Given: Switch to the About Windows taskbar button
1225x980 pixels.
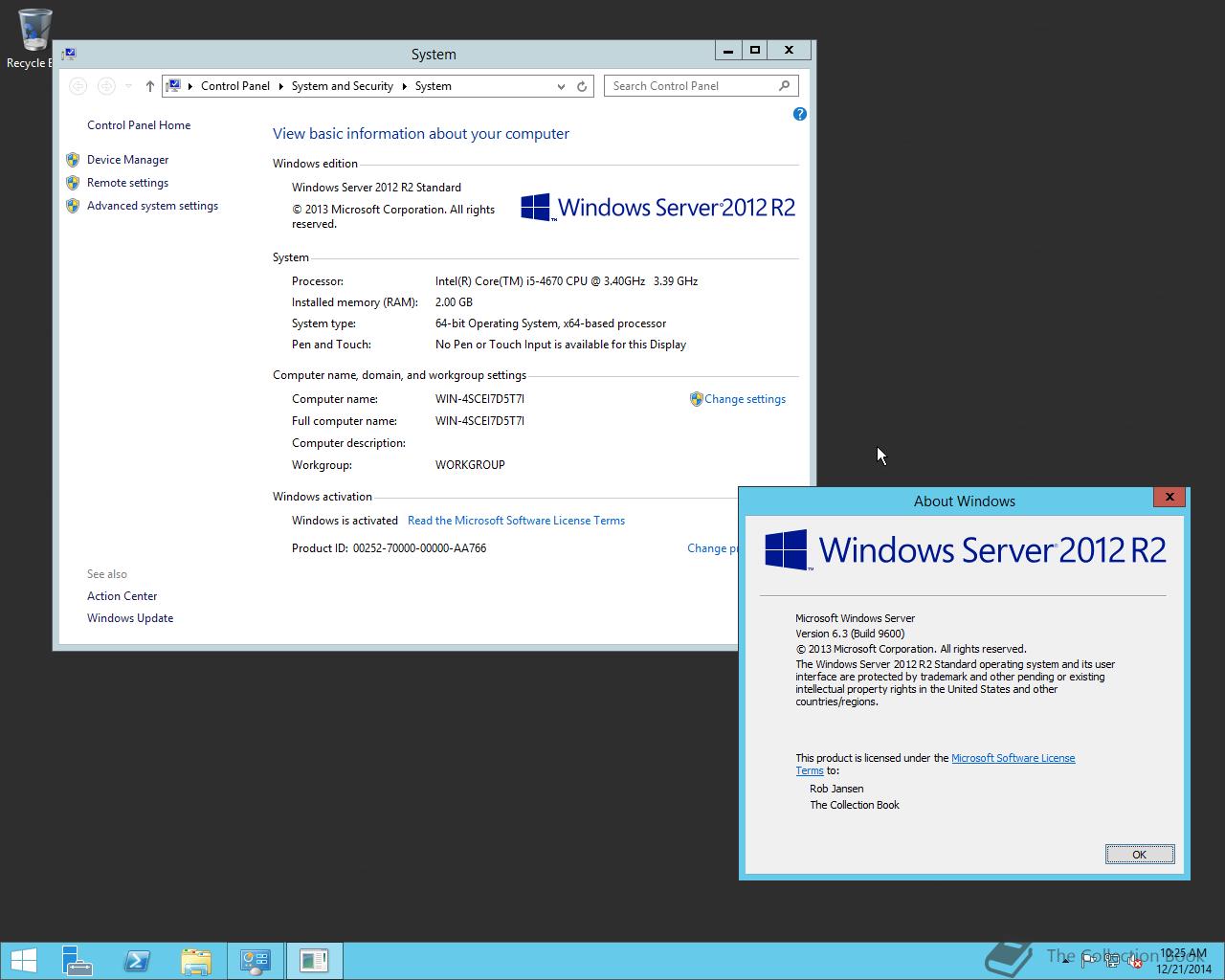Looking at the screenshot, I should pyautogui.click(x=313, y=960).
